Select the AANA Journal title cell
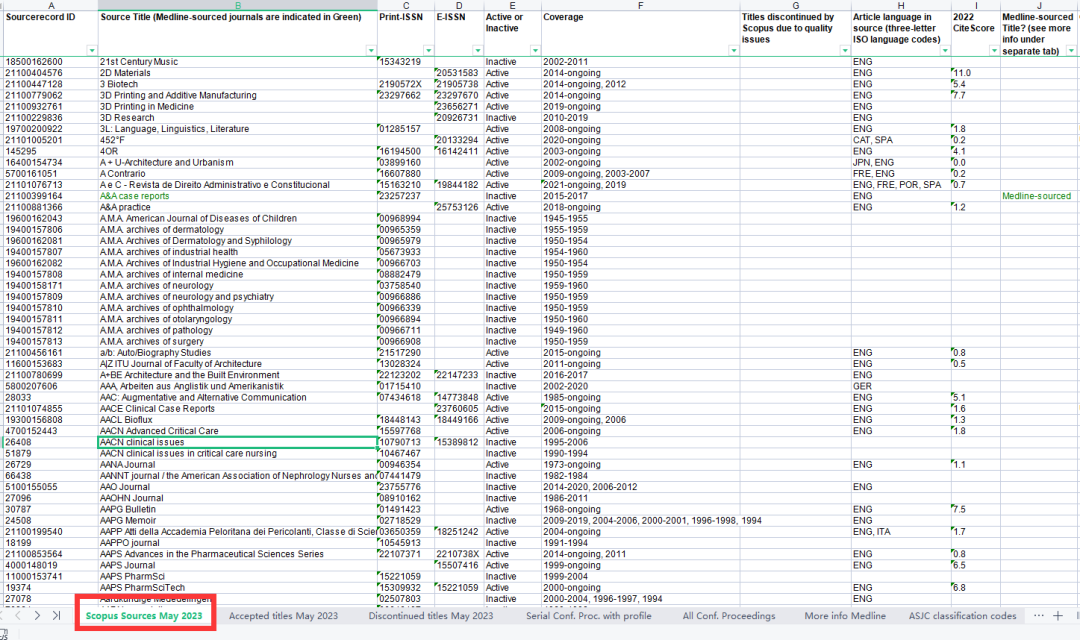1080x640 pixels. click(238, 465)
